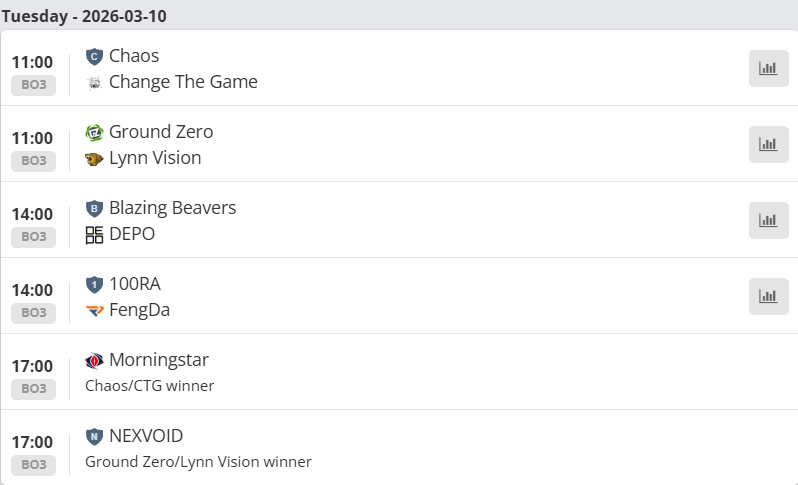Click the Morningstar team logo

pyautogui.click(x=95, y=360)
